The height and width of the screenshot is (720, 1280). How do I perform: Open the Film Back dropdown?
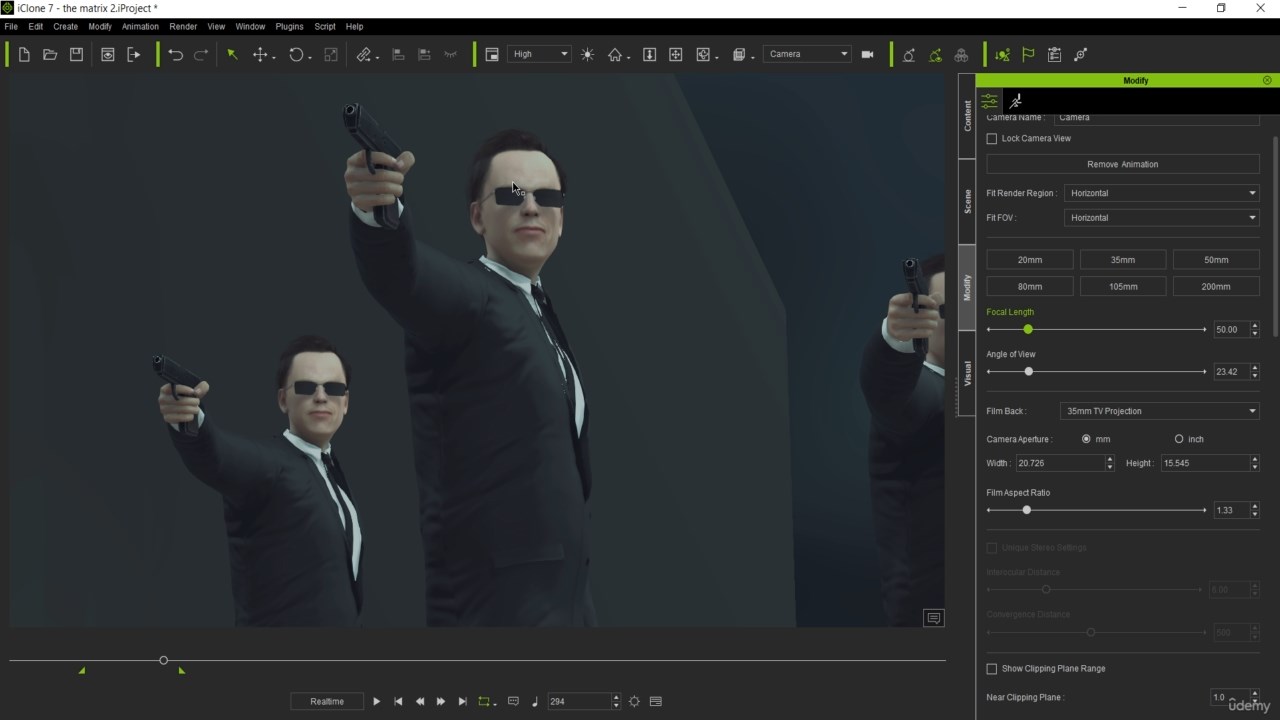click(x=1160, y=411)
